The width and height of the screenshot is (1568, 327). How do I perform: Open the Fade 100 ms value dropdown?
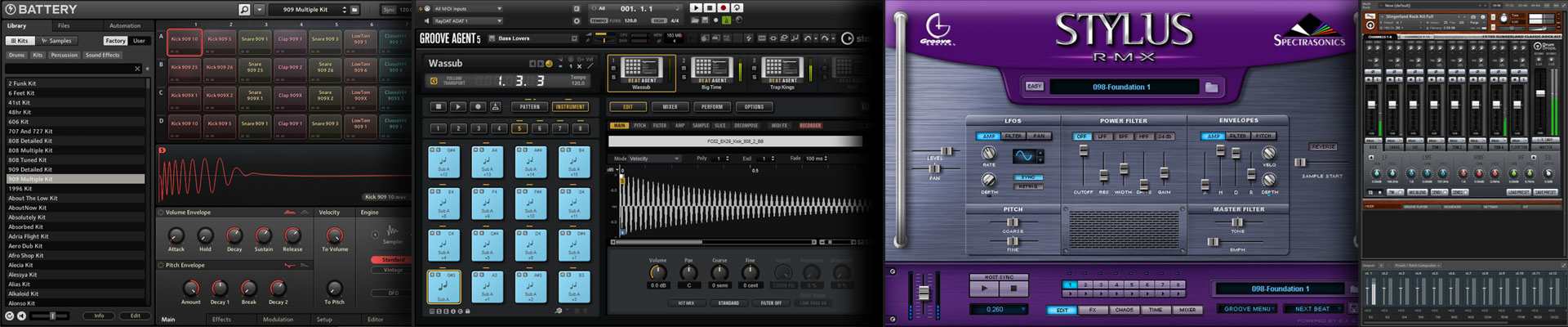point(817,159)
